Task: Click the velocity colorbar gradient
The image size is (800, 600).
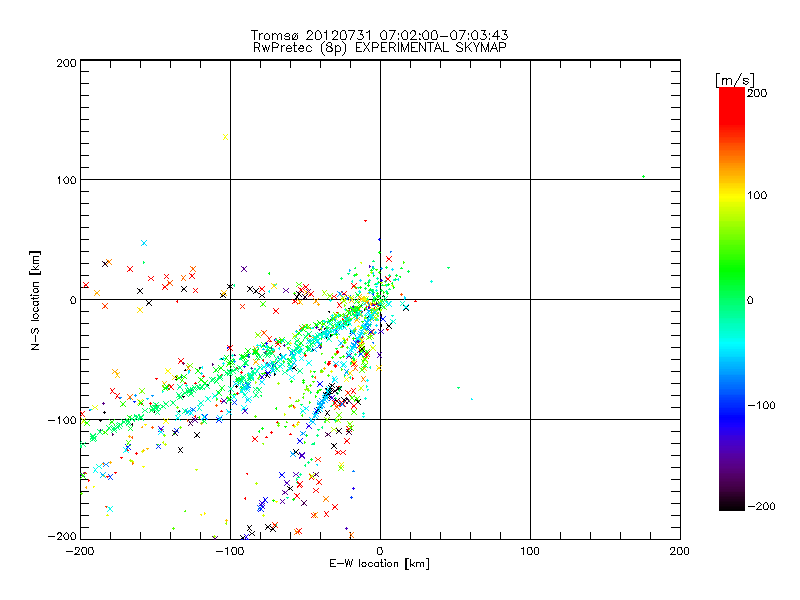Action: [x=732, y=299]
